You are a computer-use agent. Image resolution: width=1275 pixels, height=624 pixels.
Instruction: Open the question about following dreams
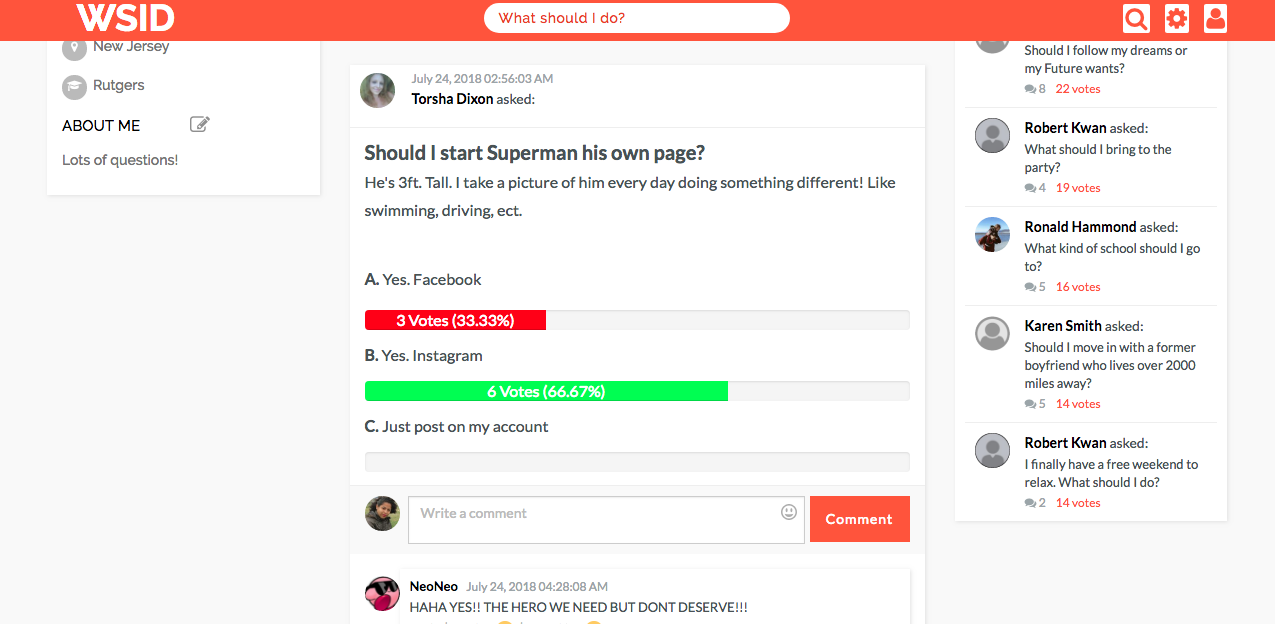(1104, 59)
